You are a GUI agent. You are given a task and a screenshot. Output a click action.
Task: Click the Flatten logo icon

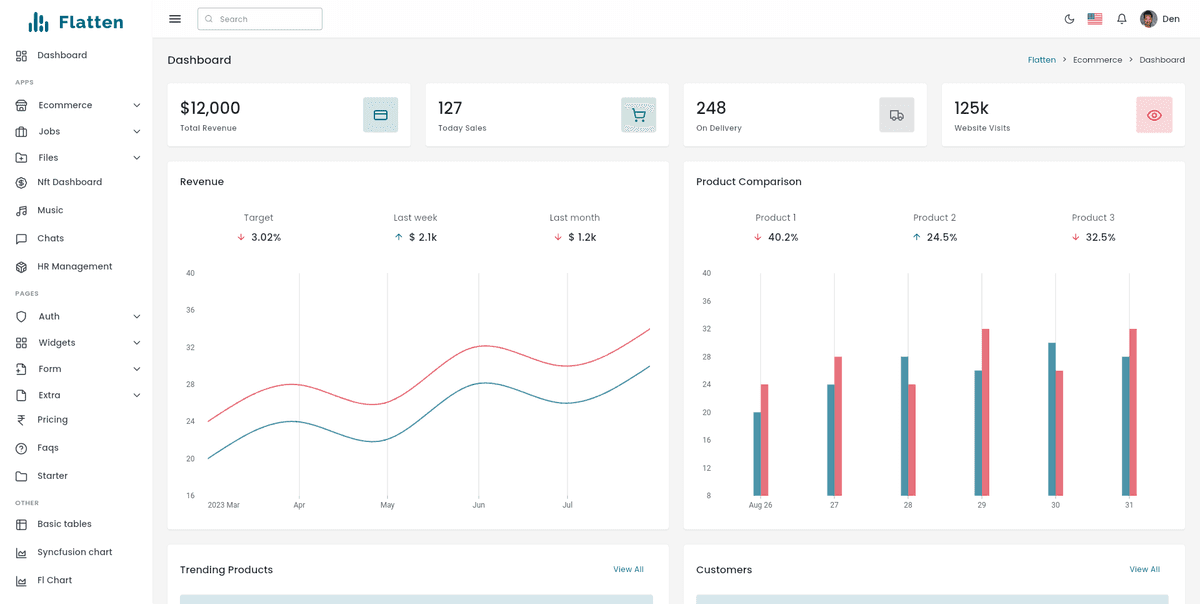(x=39, y=22)
